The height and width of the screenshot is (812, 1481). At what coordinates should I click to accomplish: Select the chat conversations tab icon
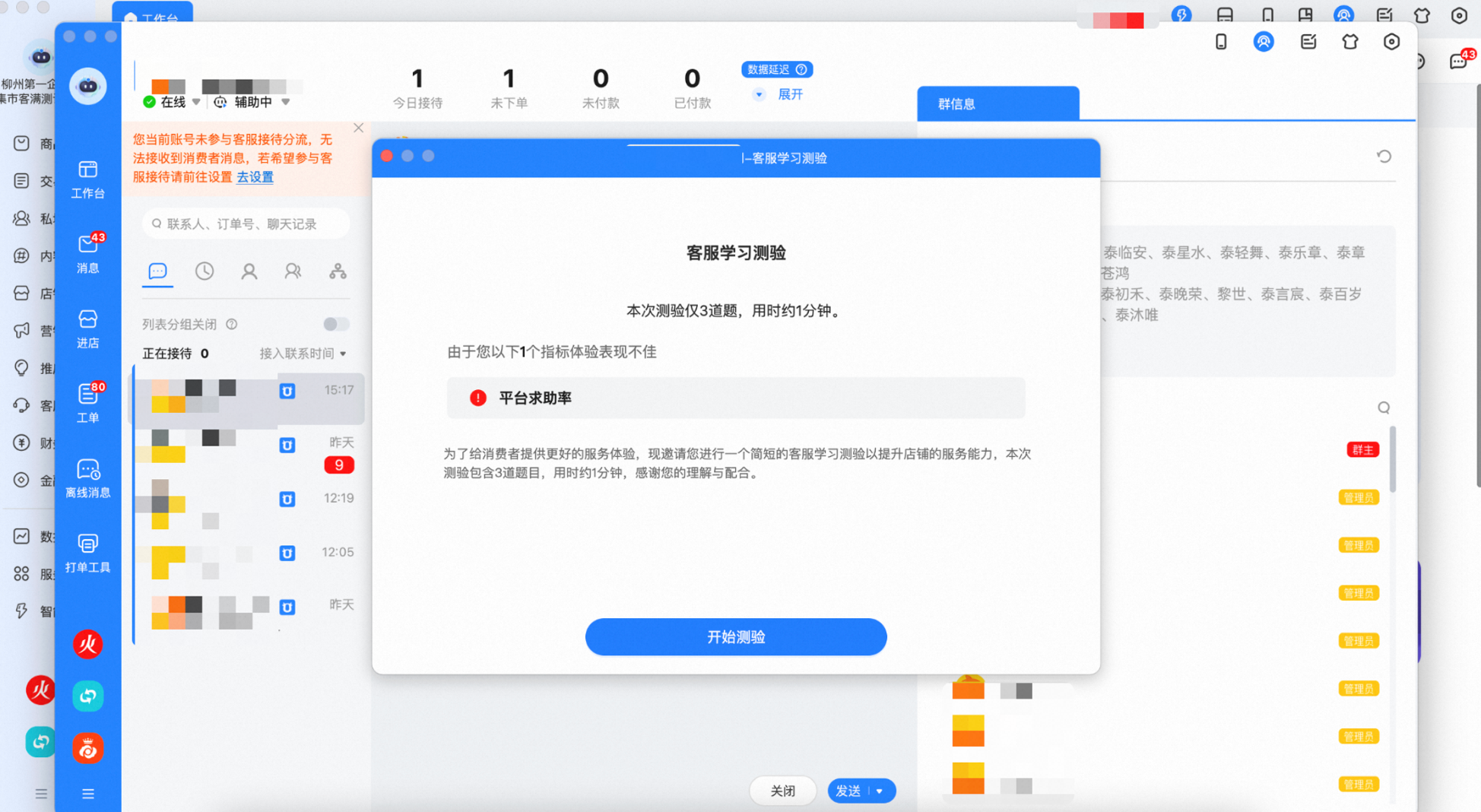(157, 271)
